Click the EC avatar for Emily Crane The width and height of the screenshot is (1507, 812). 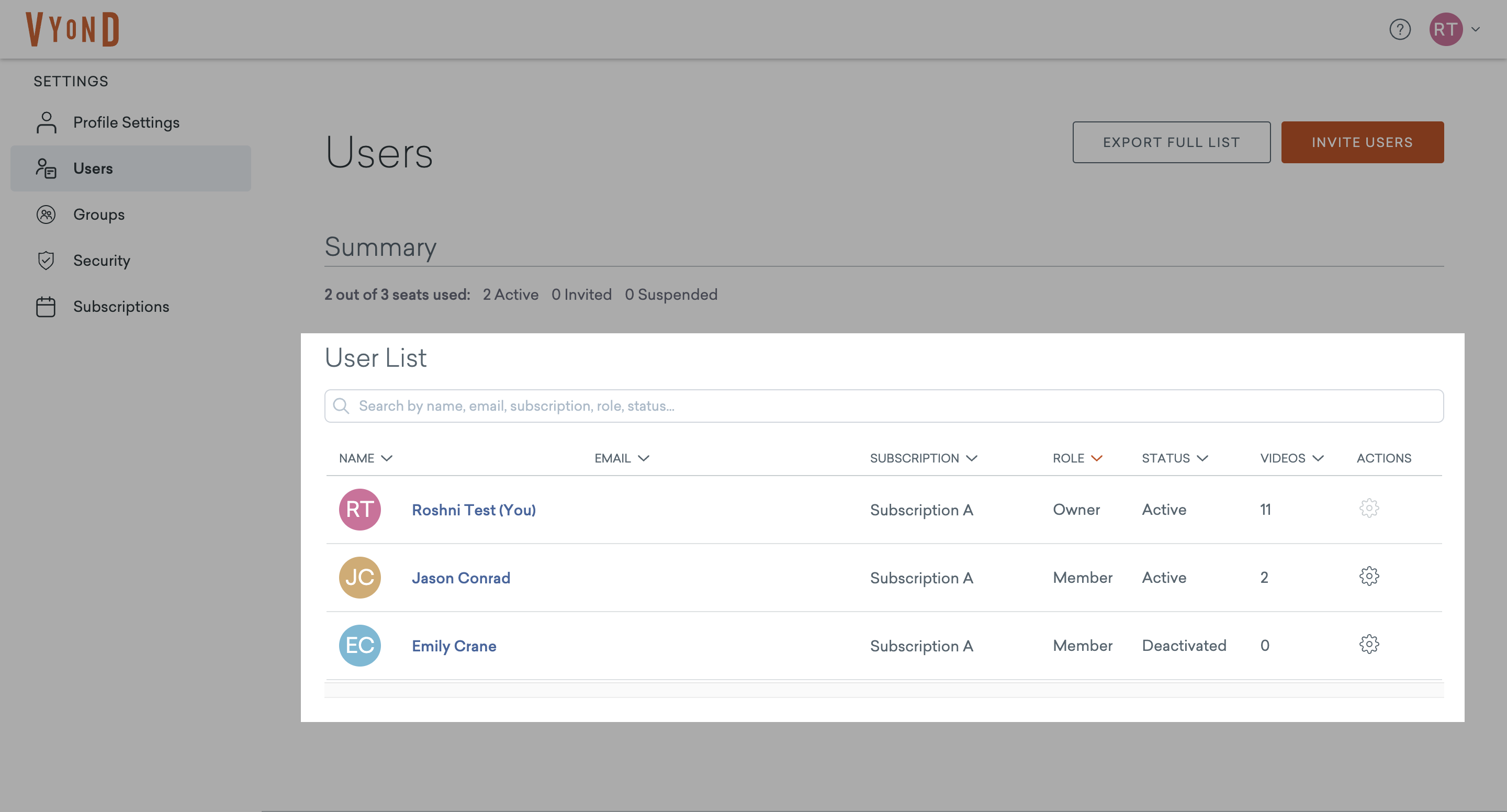(360, 645)
